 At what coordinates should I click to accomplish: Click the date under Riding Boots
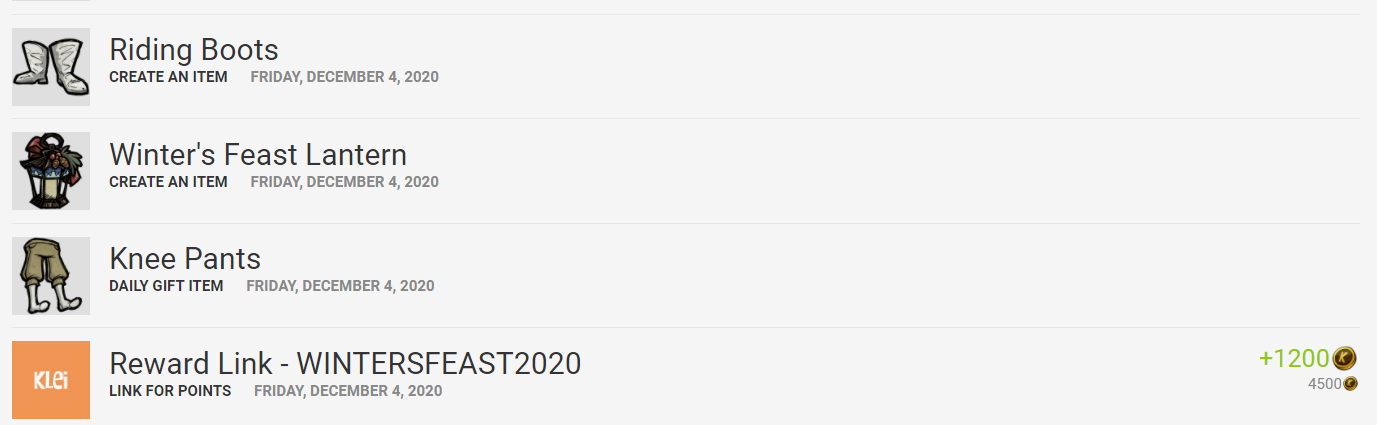click(344, 77)
